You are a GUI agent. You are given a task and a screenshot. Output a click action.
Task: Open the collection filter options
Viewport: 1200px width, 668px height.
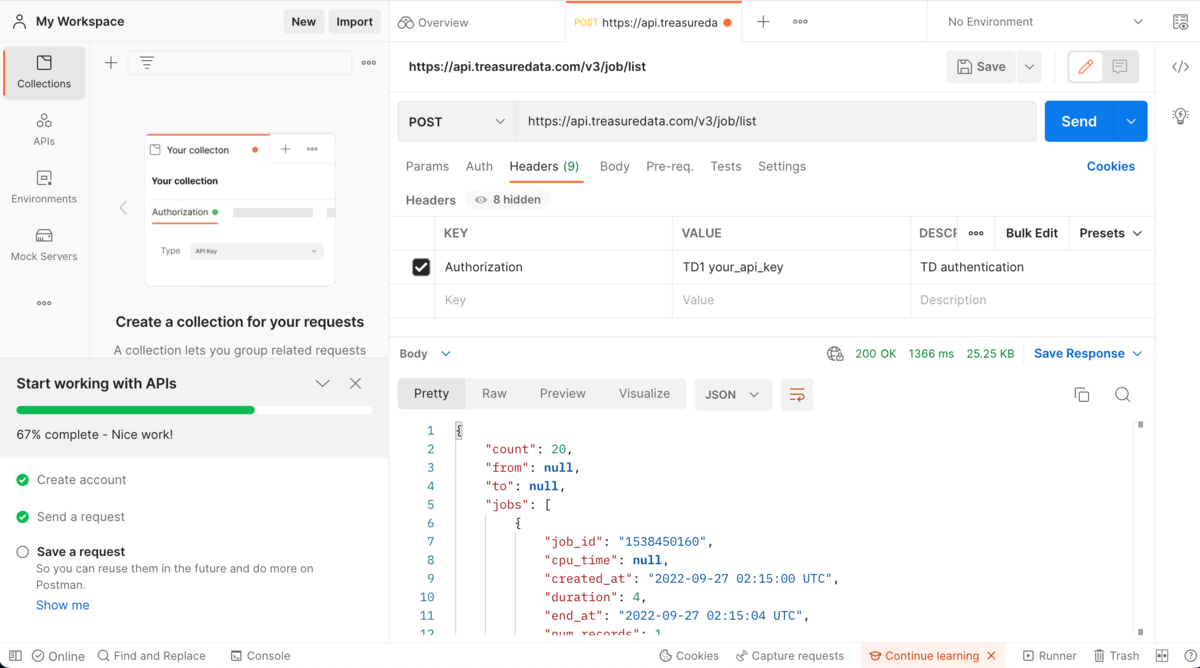[146, 62]
